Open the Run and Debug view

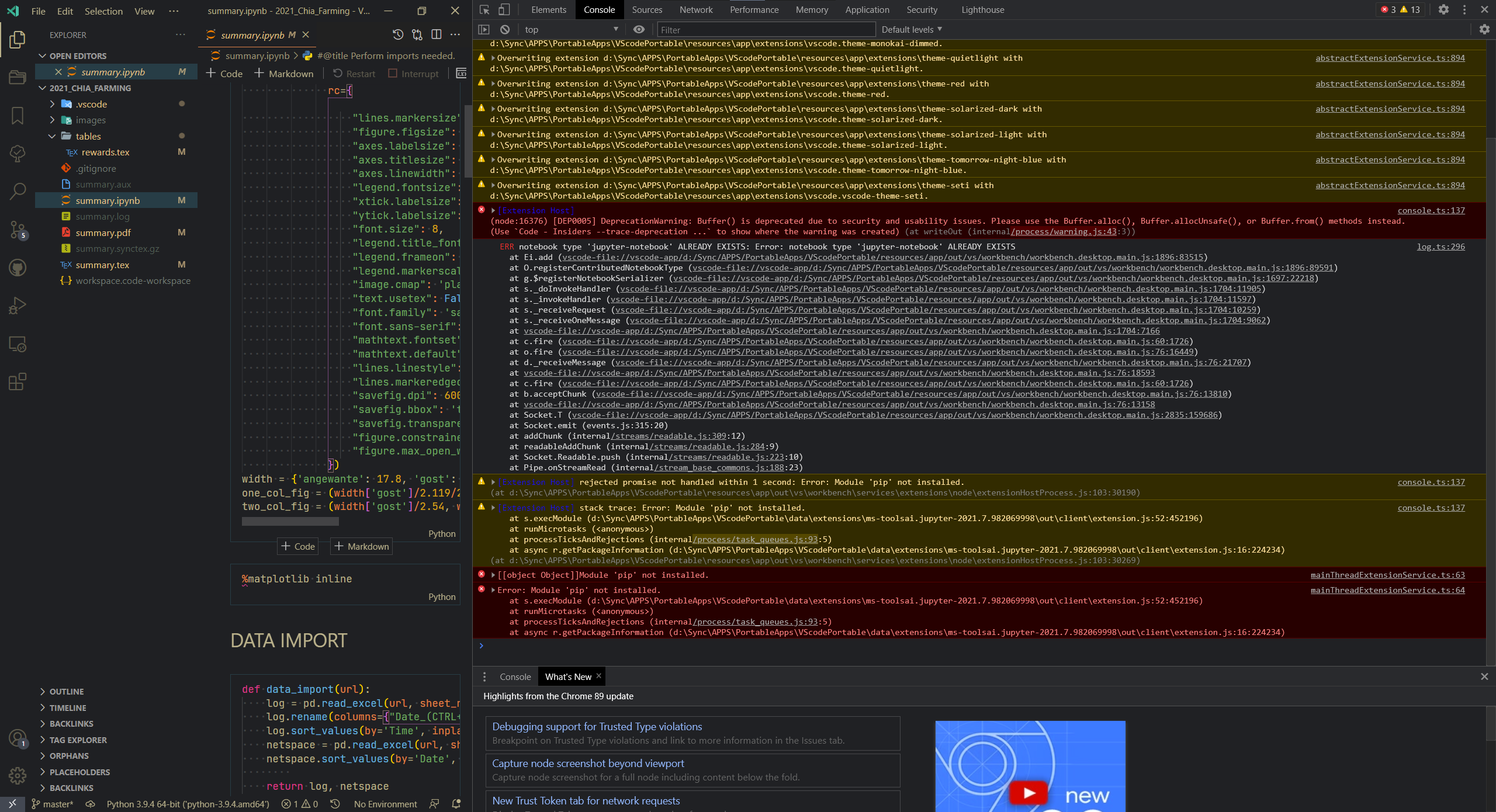point(17,305)
